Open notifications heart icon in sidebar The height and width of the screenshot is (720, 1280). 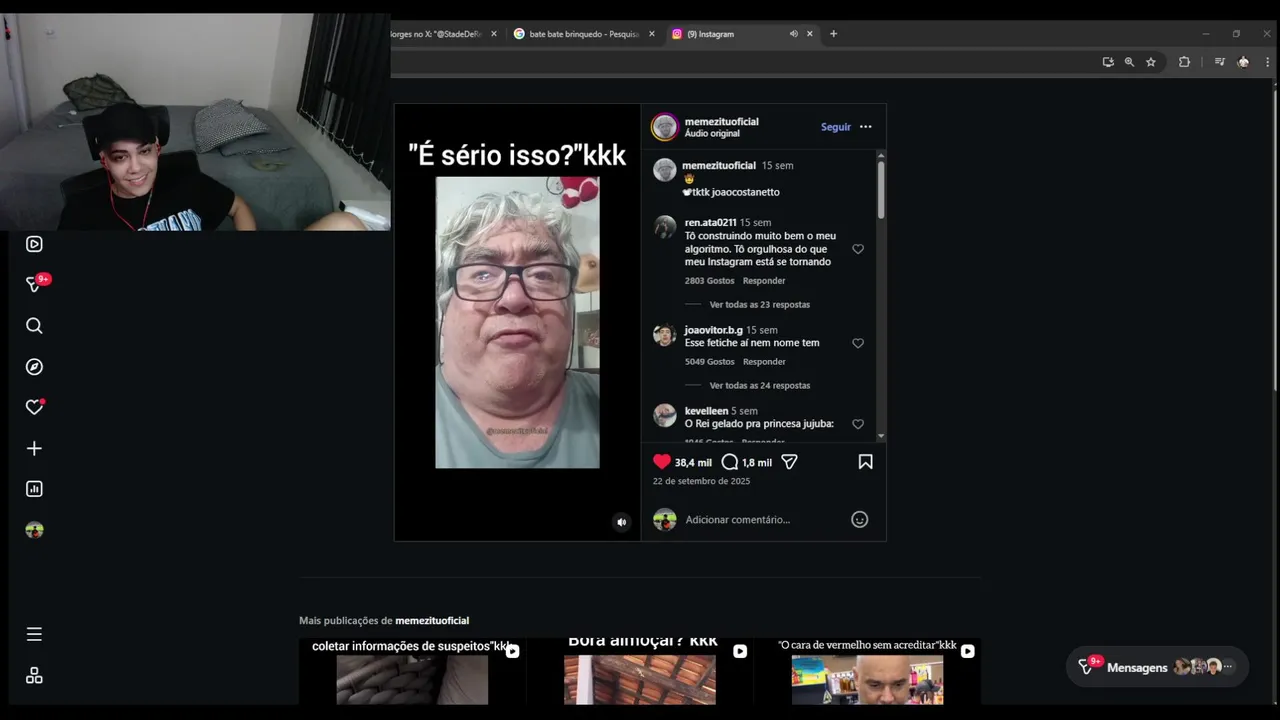point(34,407)
